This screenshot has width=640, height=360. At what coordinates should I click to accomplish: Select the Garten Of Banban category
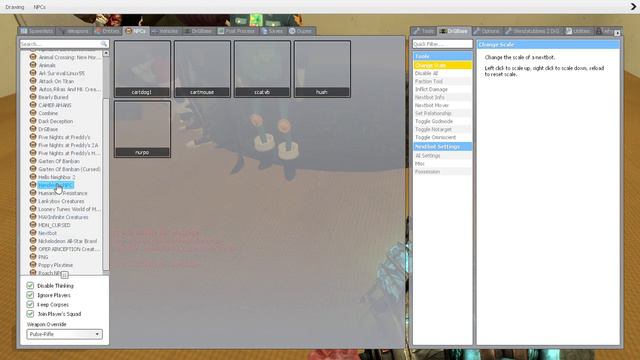[x=59, y=161]
